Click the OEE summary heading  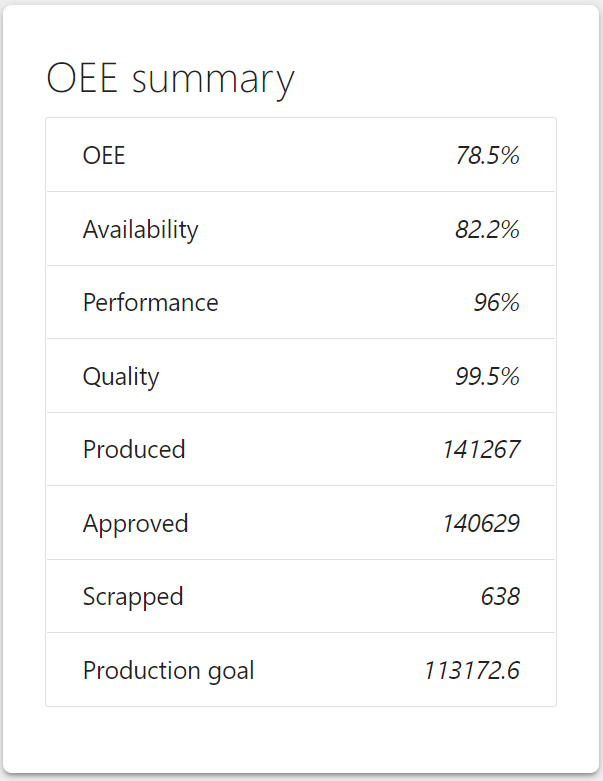(x=170, y=80)
